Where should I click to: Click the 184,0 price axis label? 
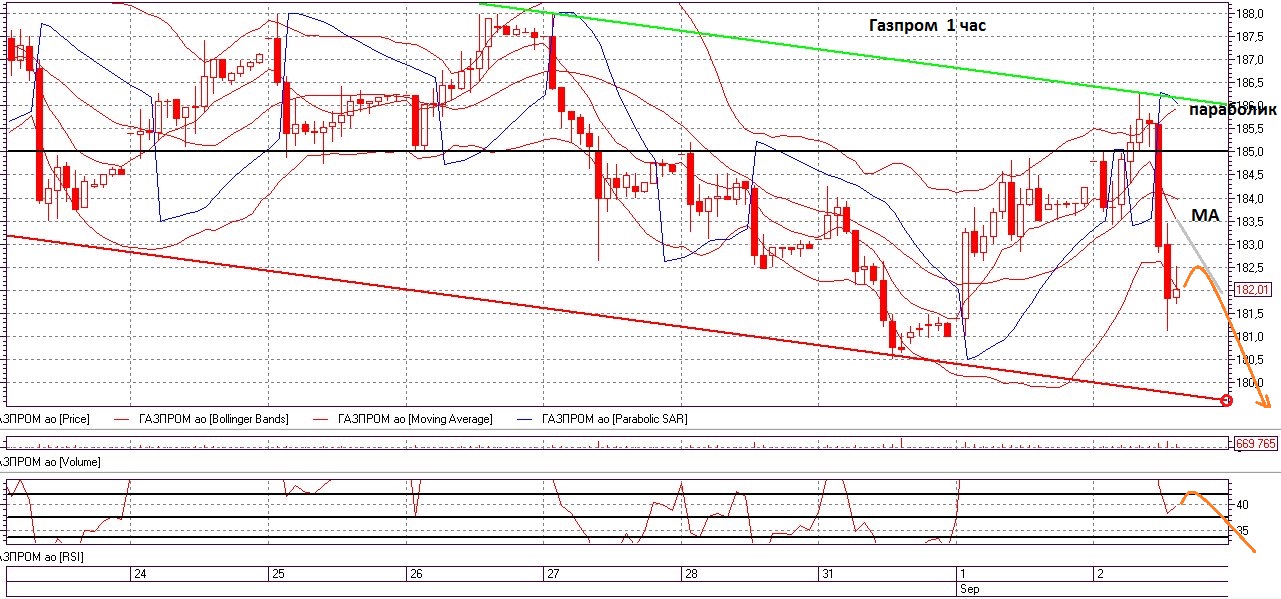pos(1250,198)
